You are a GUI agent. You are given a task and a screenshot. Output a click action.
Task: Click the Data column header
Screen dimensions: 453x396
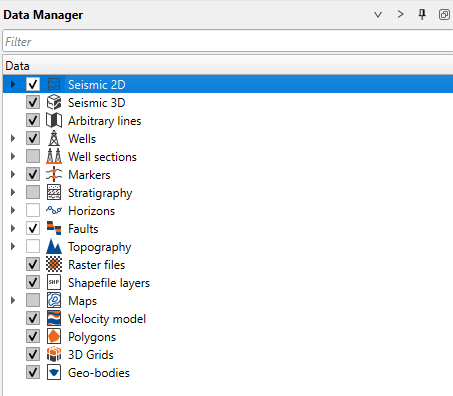tap(228, 65)
